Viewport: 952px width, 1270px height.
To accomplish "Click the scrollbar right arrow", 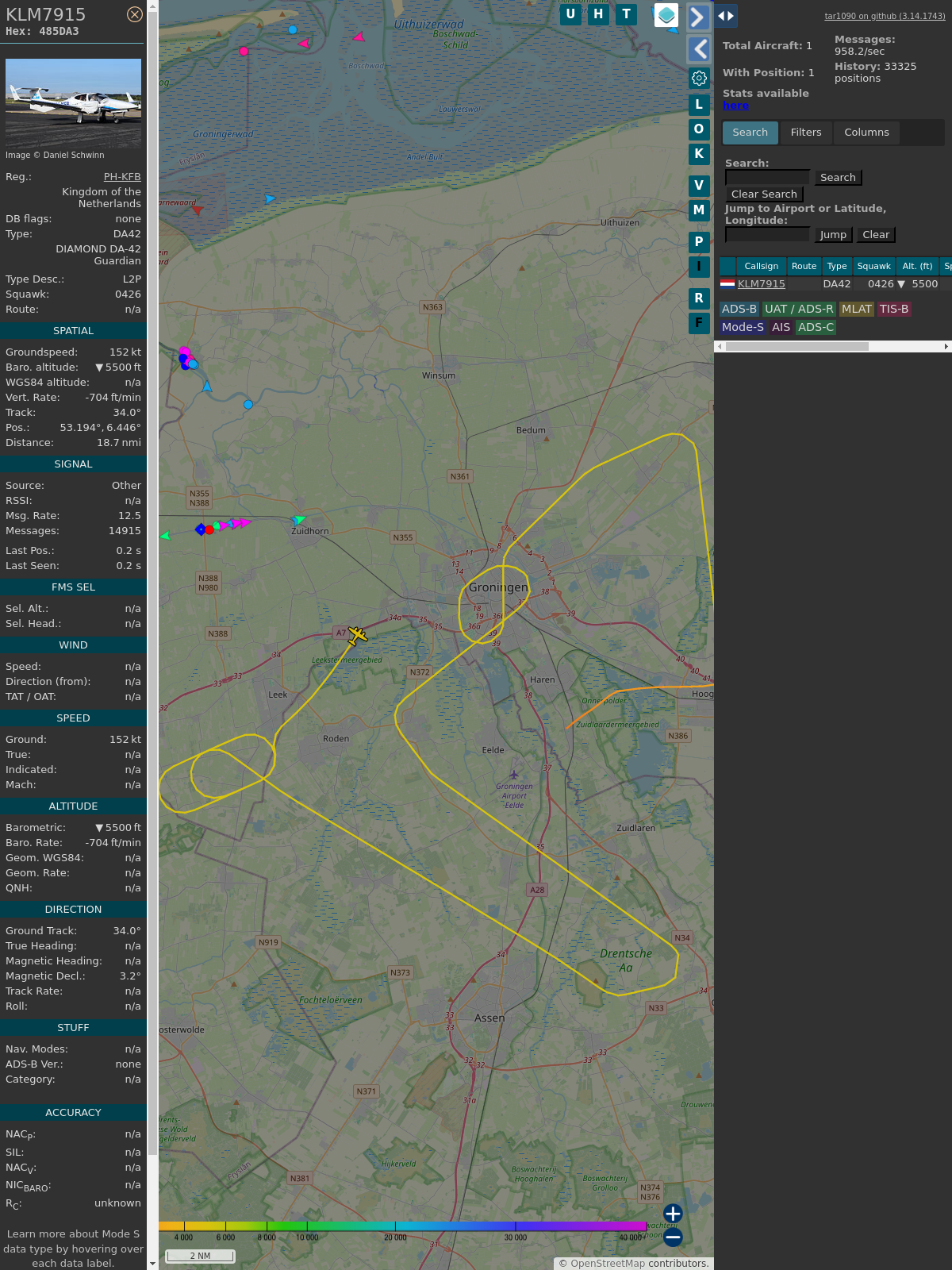I will pyautogui.click(x=946, y=346).
